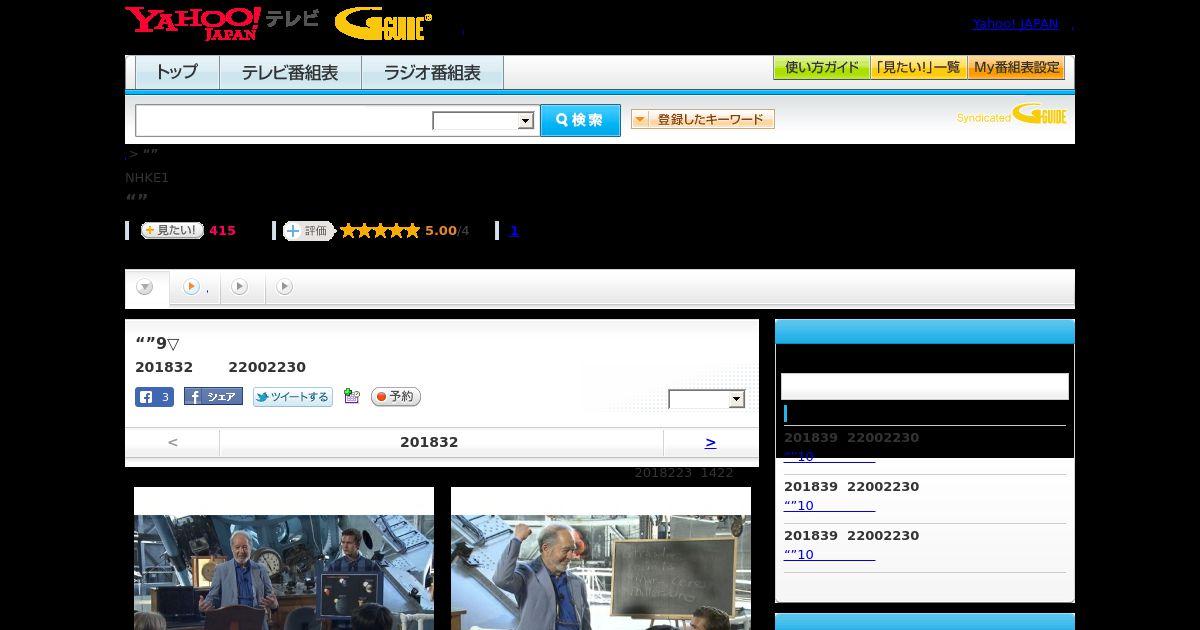
Task: Expand the dropdown inside the search bar
Action: [483, 121]
